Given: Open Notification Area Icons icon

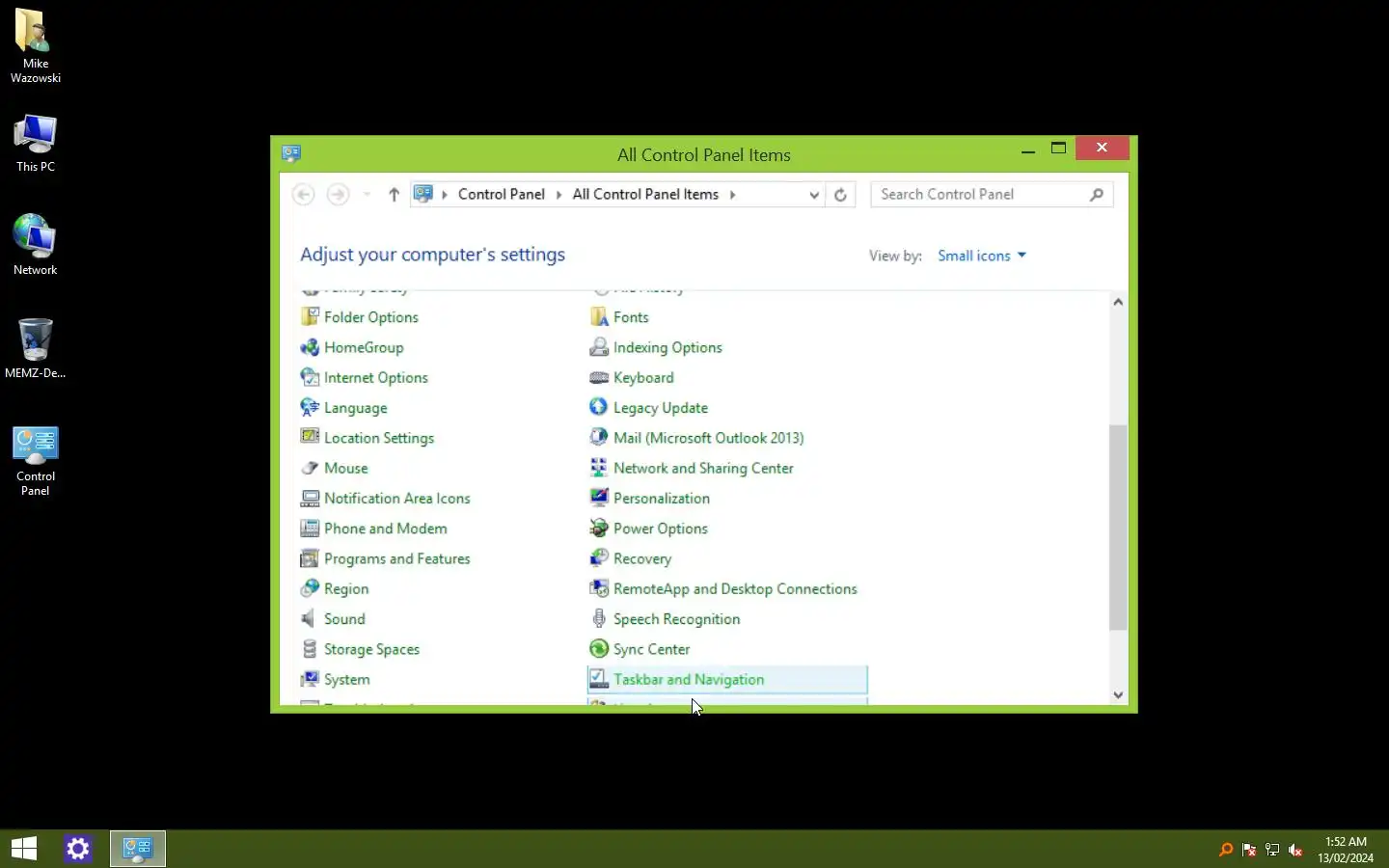Looking at the screenshot, I should click(x=310, y=498).
